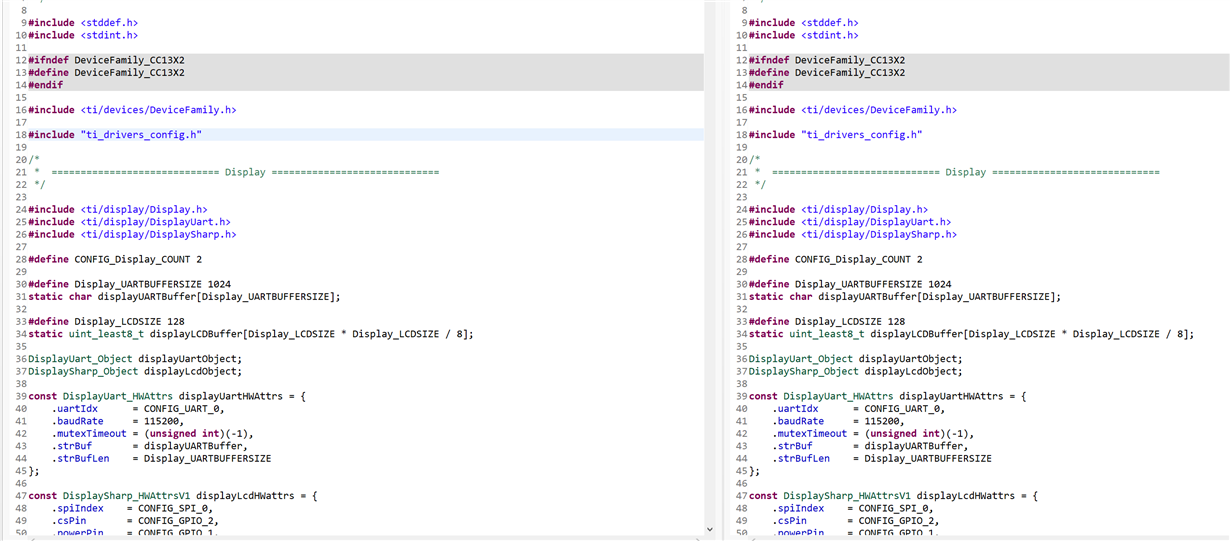Click '.strBufLen' line in left pane

[161, 459]
